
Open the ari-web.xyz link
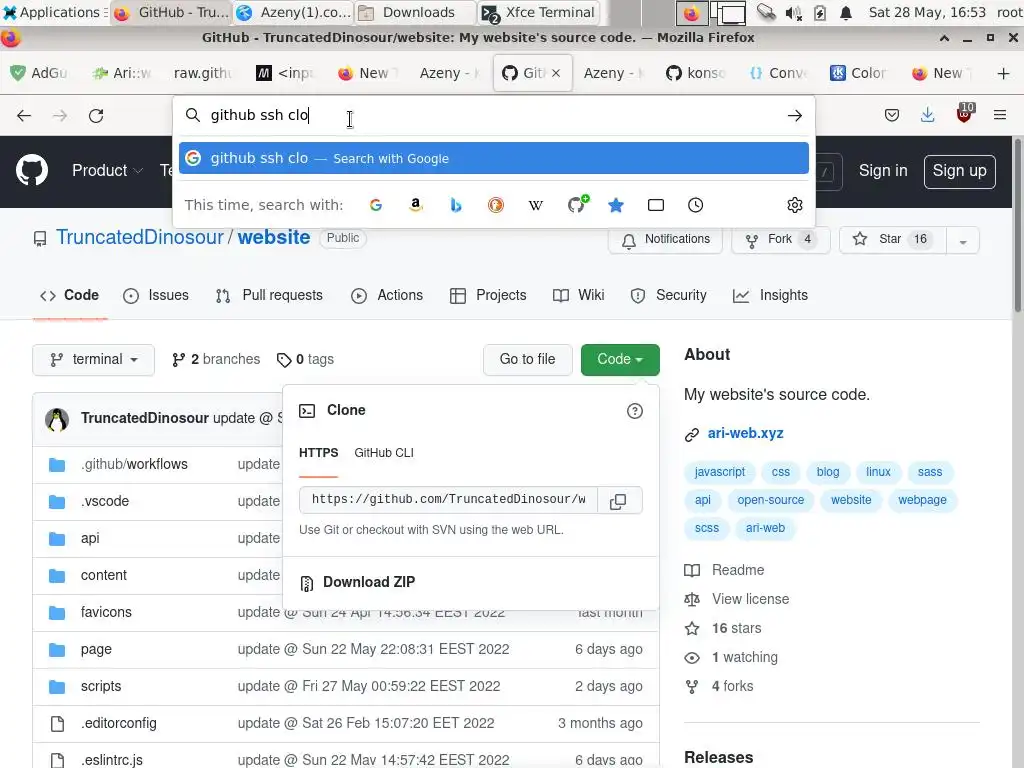coord(745,434)
